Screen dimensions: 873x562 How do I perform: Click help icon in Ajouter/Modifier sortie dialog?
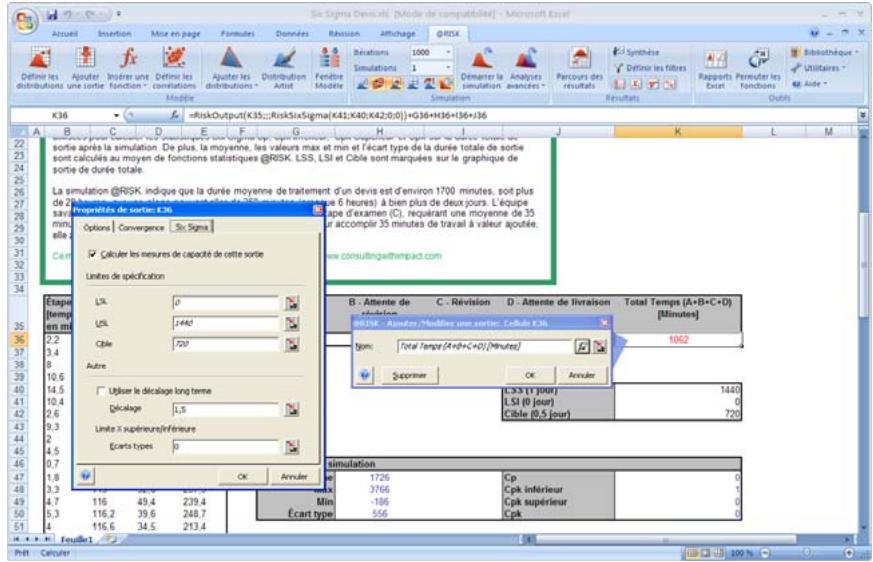(x=365, y=375)
